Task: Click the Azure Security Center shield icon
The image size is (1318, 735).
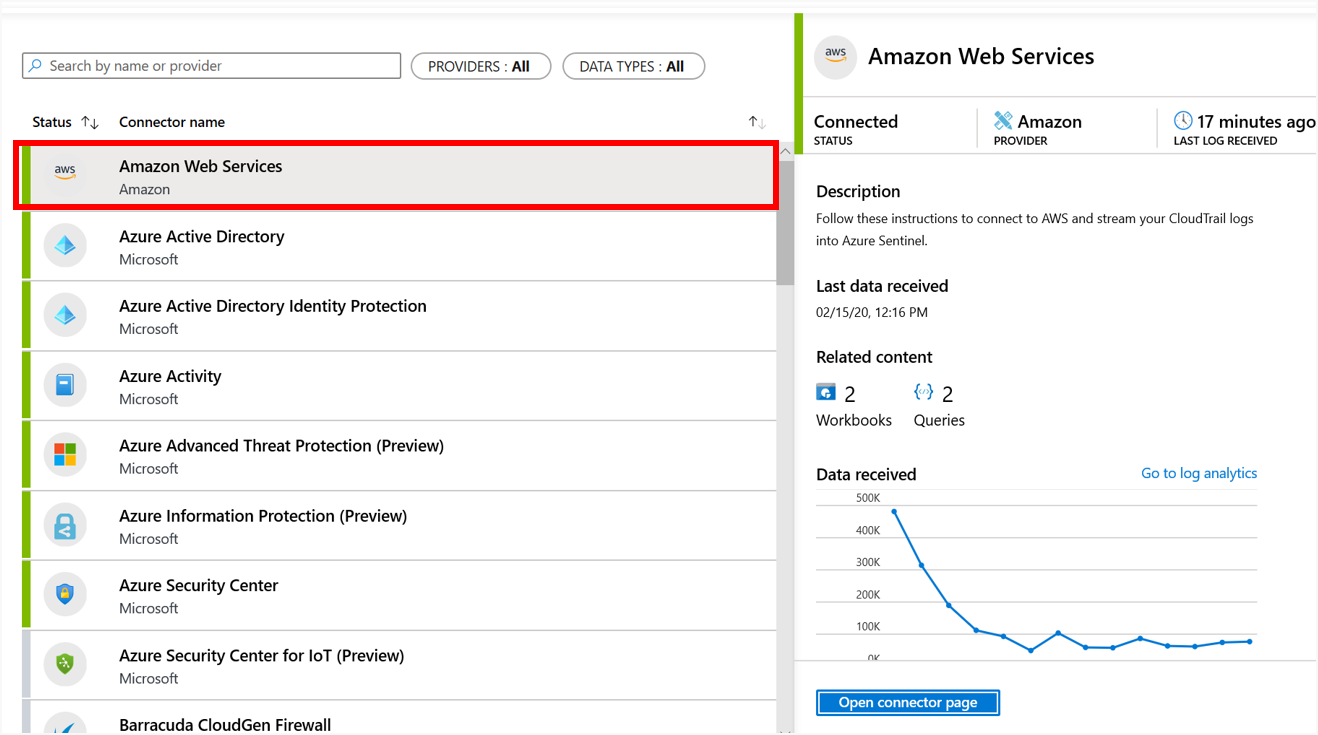Action: coord(64,594)
